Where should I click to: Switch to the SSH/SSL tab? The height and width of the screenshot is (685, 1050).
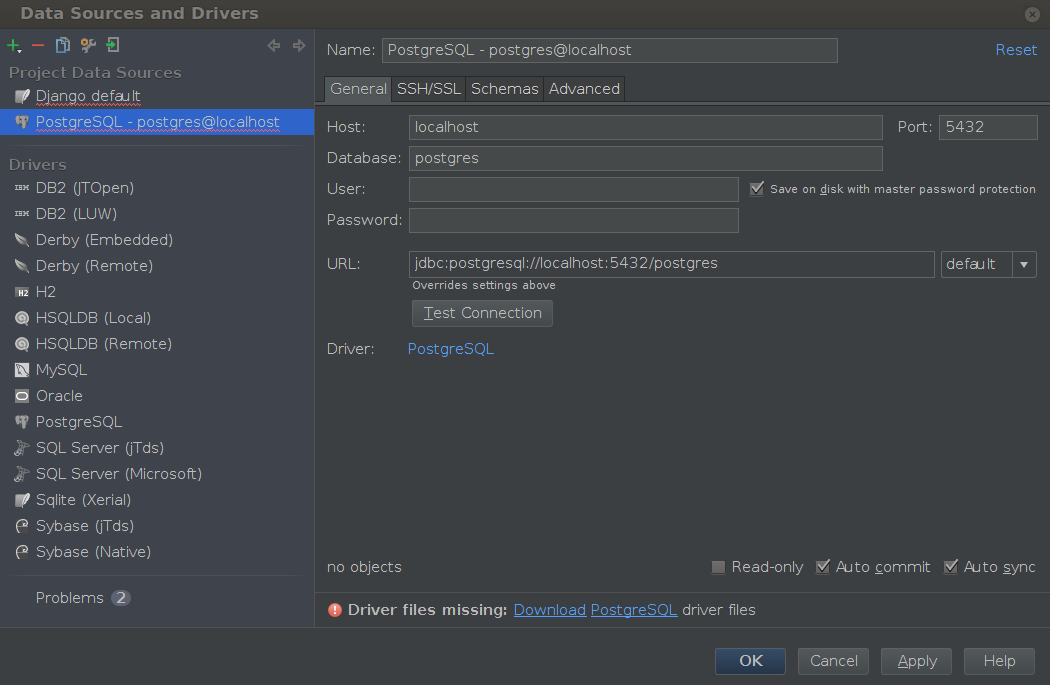click(429, 89)
